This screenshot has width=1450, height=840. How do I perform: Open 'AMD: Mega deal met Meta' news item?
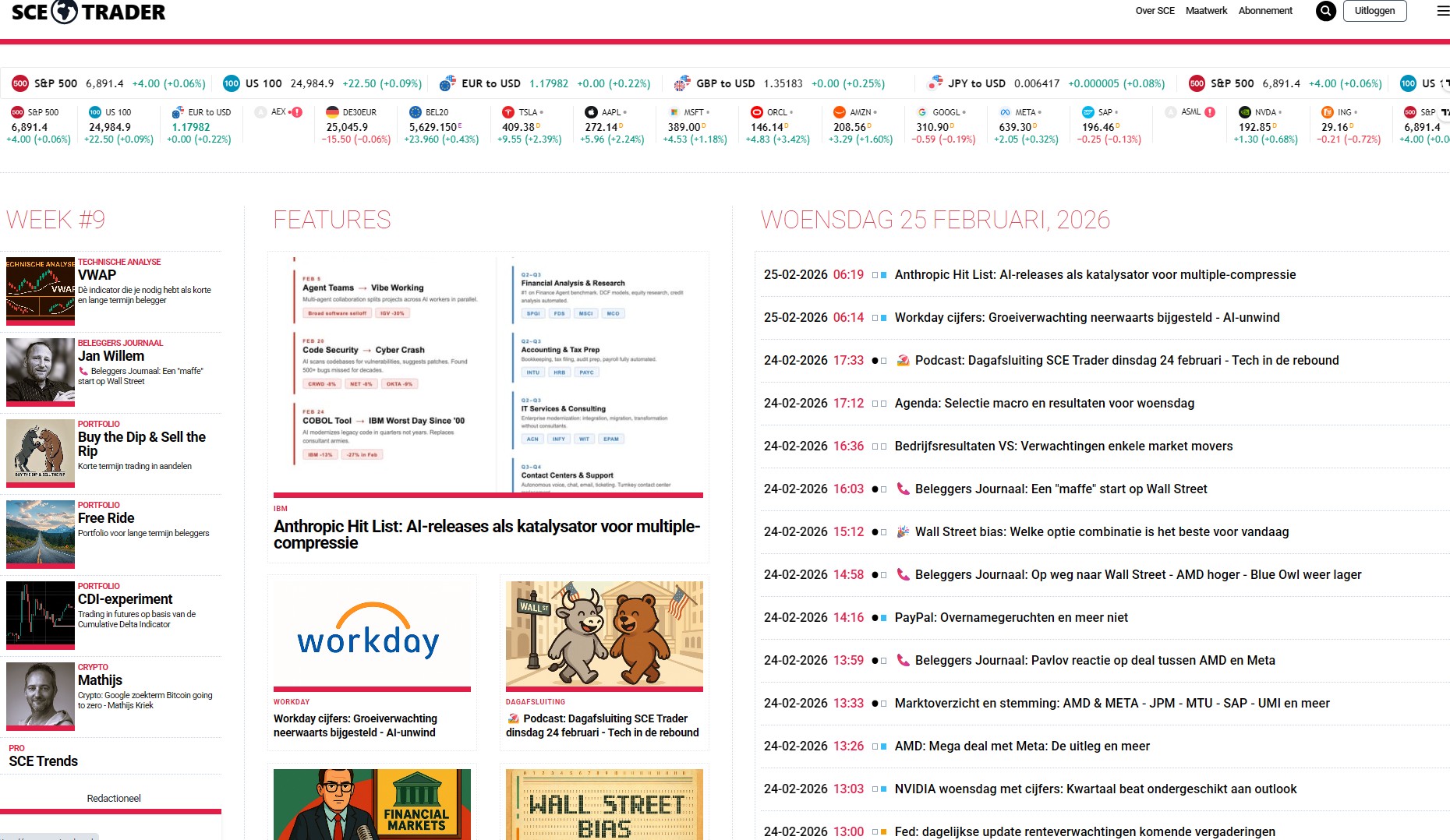pyautogui.click(x=1022, y=746)
